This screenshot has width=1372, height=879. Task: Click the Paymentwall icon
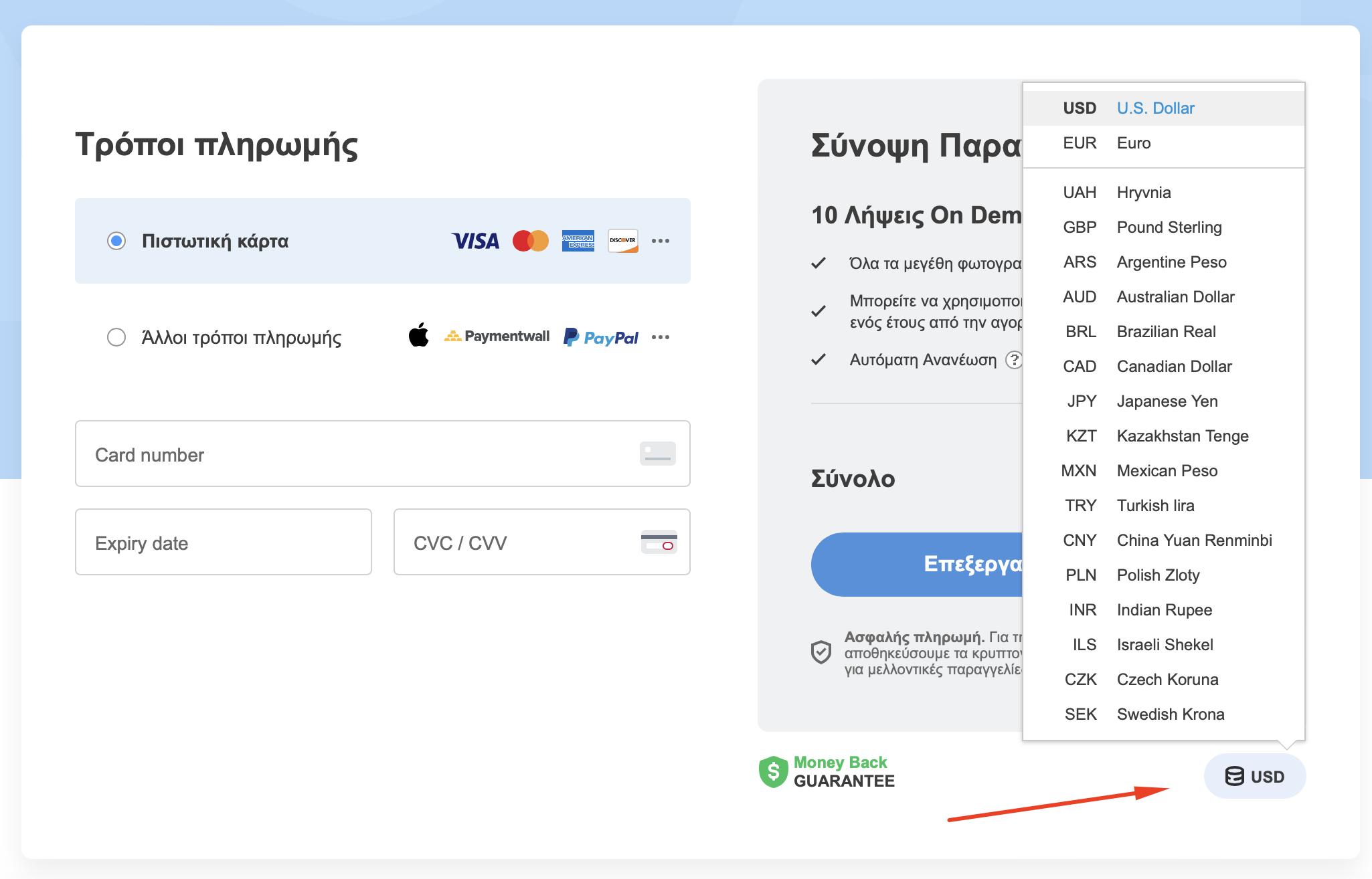pyautogui.click(x=497, y=336)
